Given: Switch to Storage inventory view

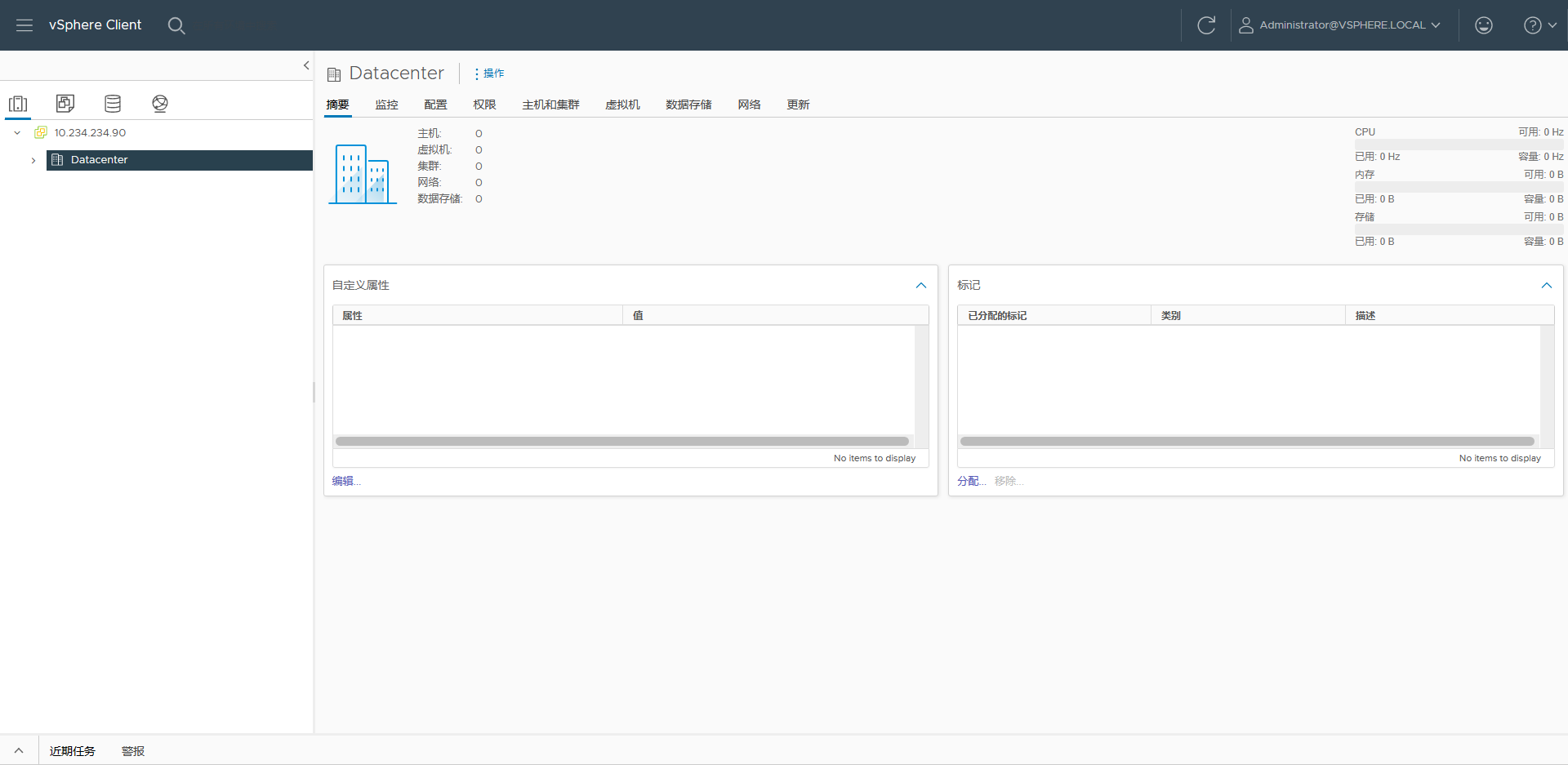Looking at the screenshot, I should 113,104.
